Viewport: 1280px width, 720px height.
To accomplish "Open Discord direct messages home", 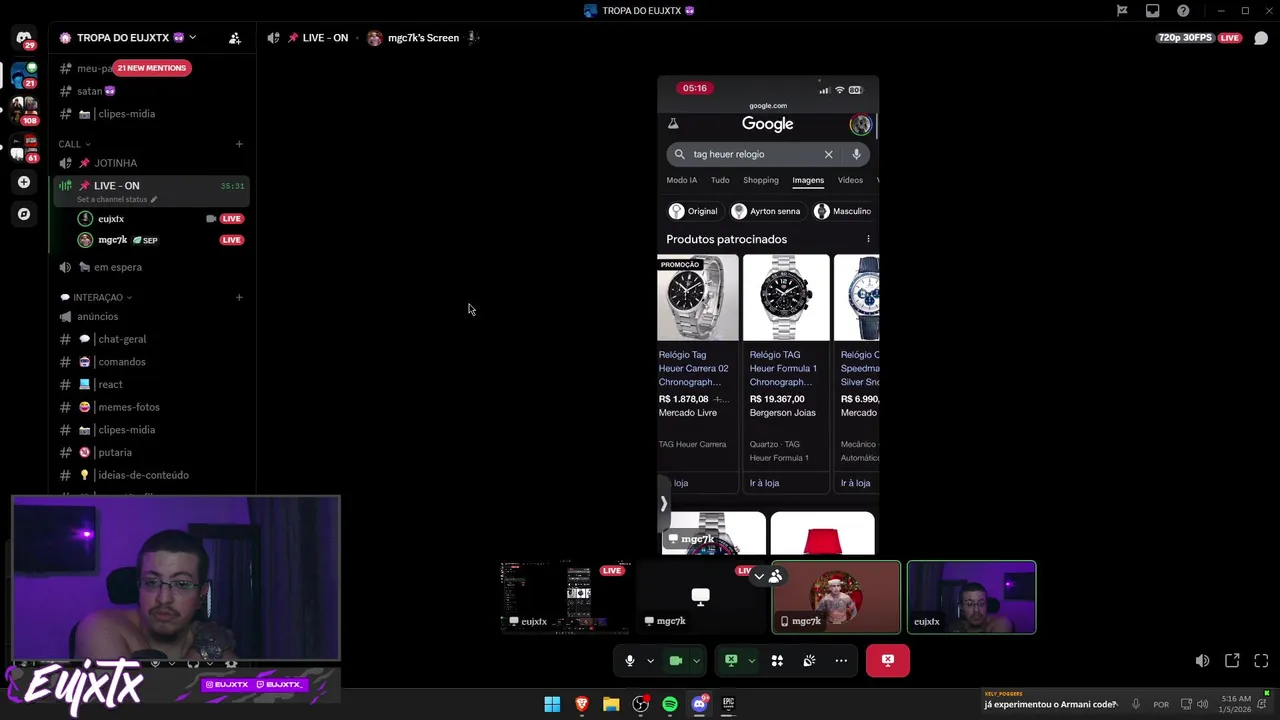I will 23,39.
